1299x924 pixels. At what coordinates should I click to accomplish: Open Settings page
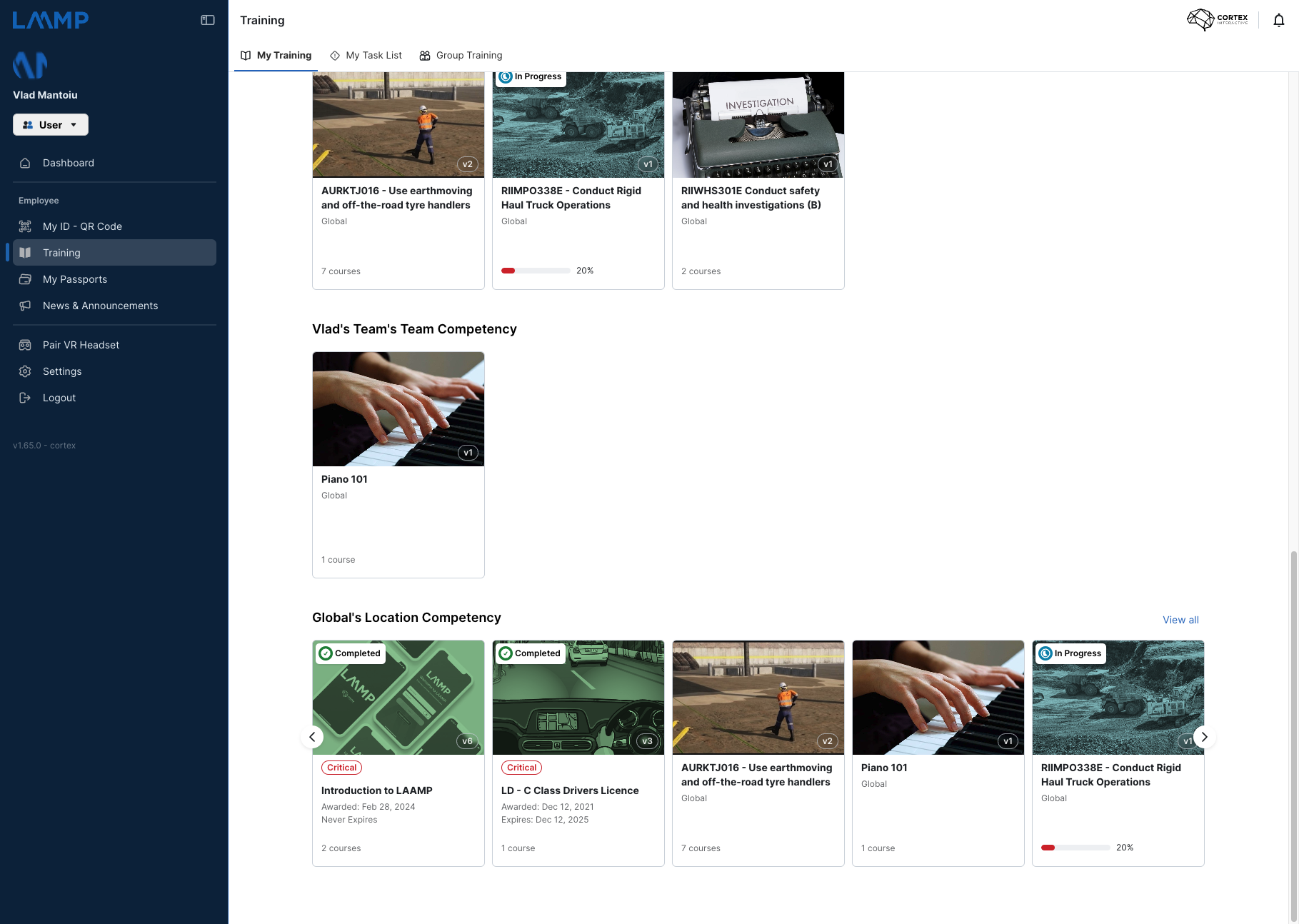point(114,371)
